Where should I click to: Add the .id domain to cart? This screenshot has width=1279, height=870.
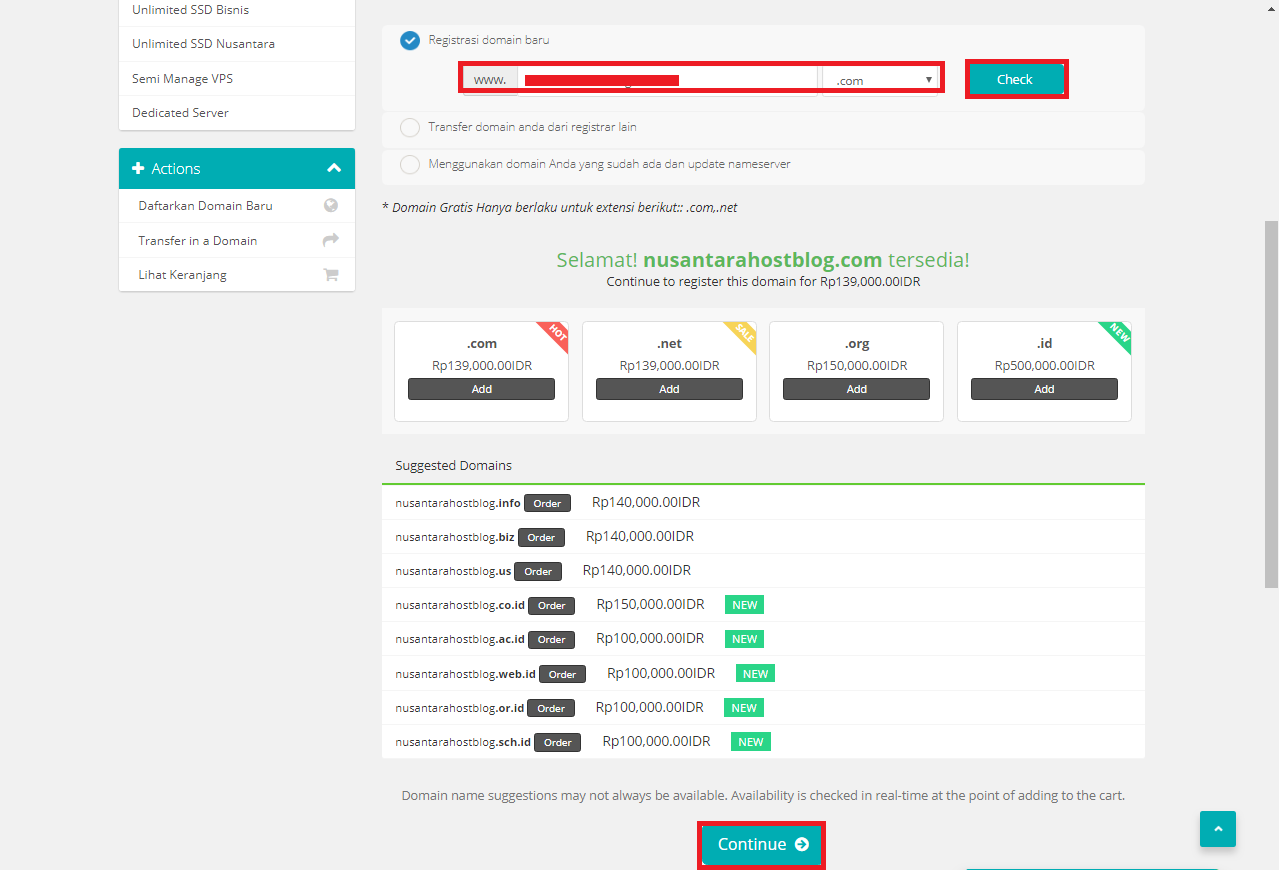pyautogui.click(x=1044, y=389)
